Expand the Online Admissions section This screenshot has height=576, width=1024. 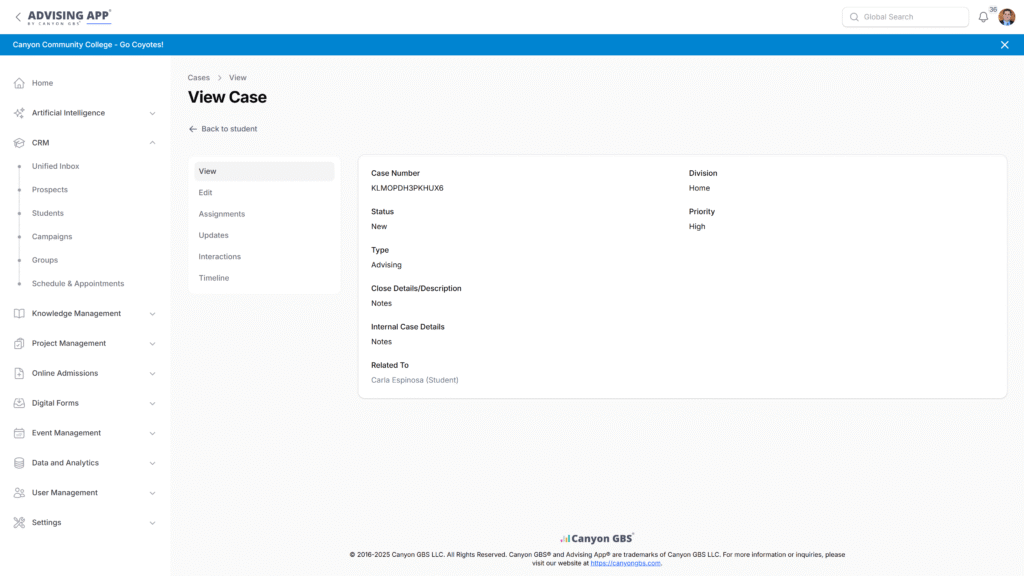pos(152,373)
